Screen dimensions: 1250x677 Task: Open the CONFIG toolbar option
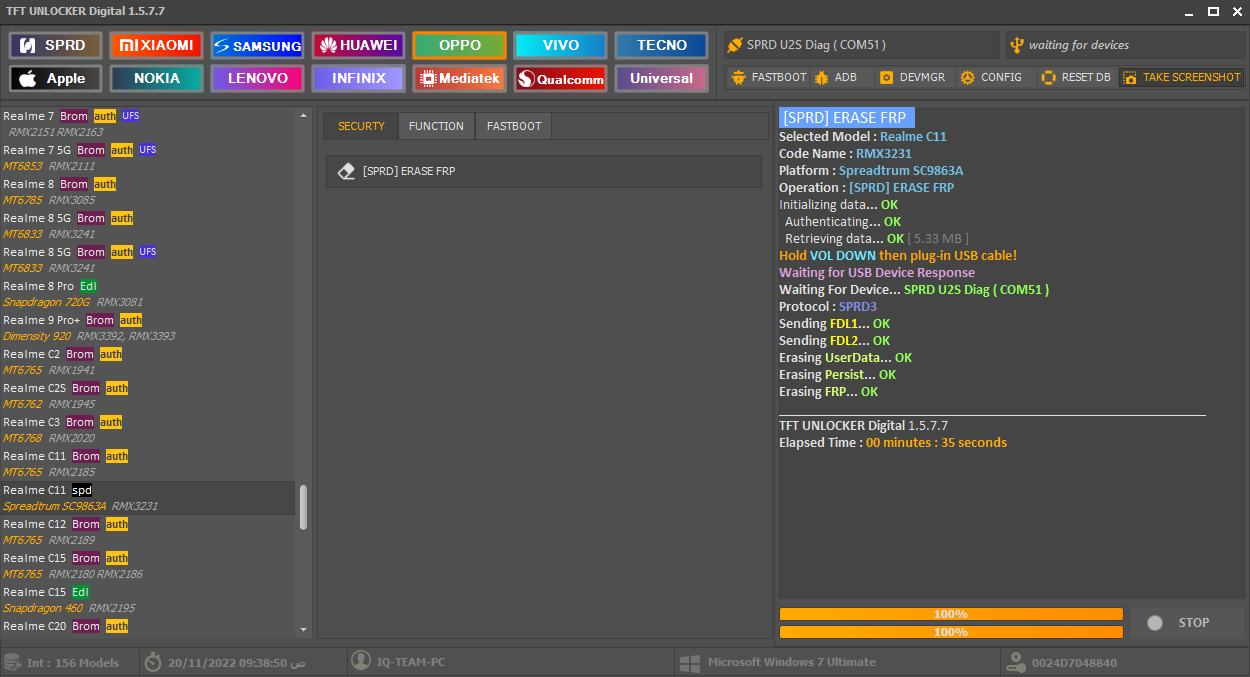tap(991, 77)
